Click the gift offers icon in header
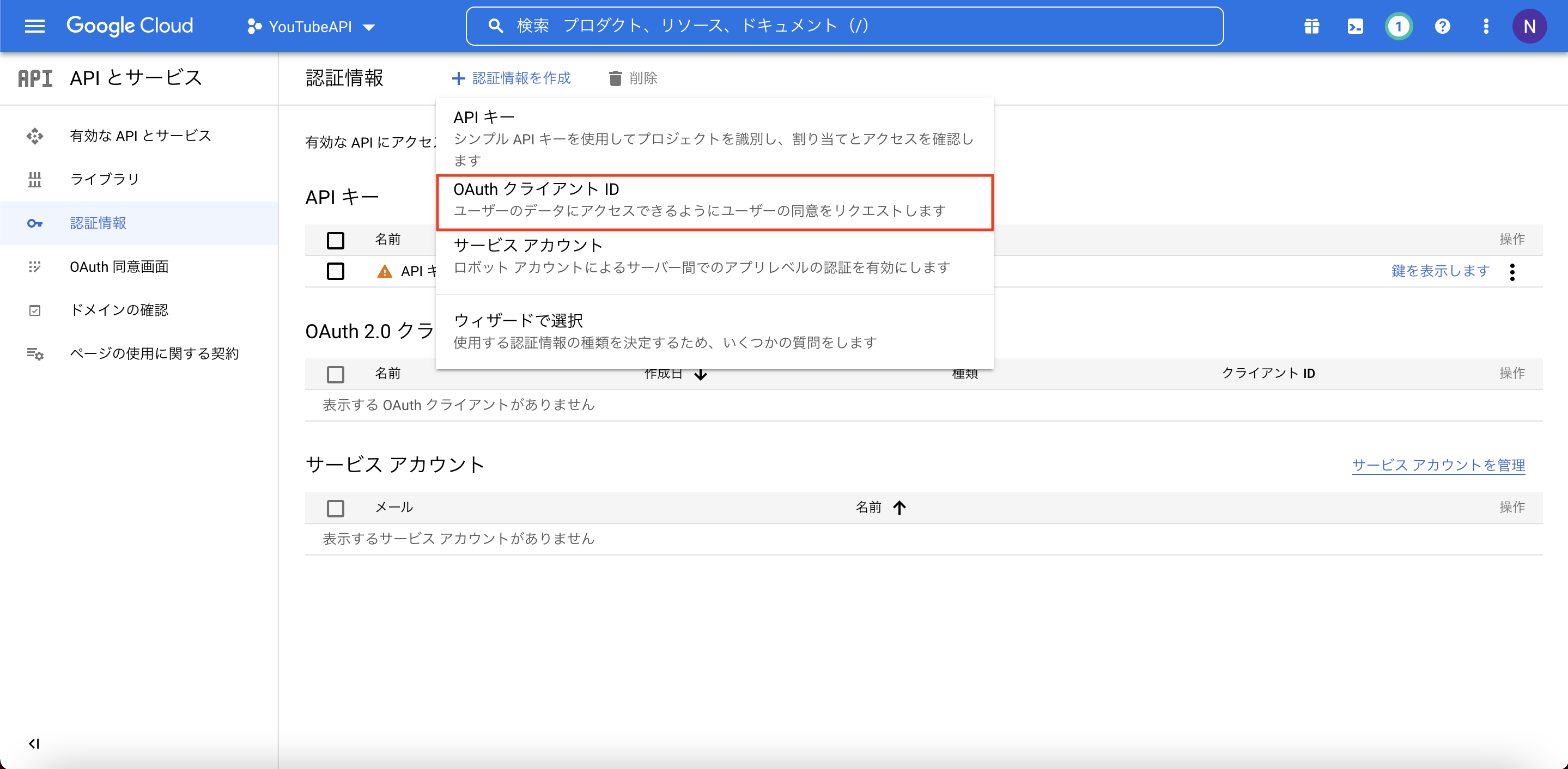 (x=1311, y=26)
